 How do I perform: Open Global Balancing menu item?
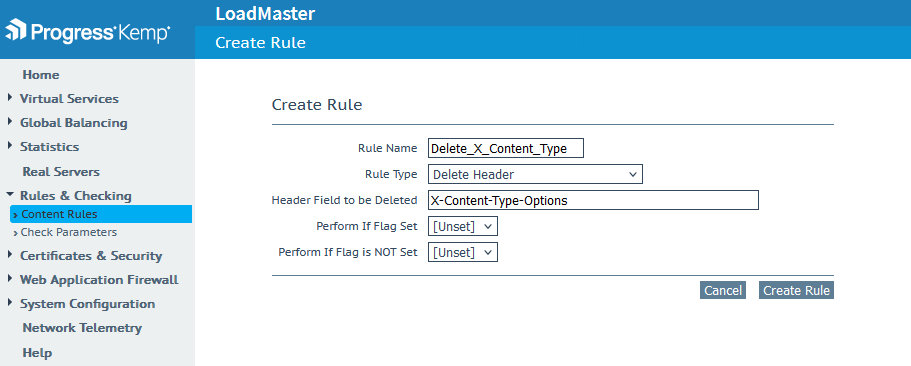point(74,123)
